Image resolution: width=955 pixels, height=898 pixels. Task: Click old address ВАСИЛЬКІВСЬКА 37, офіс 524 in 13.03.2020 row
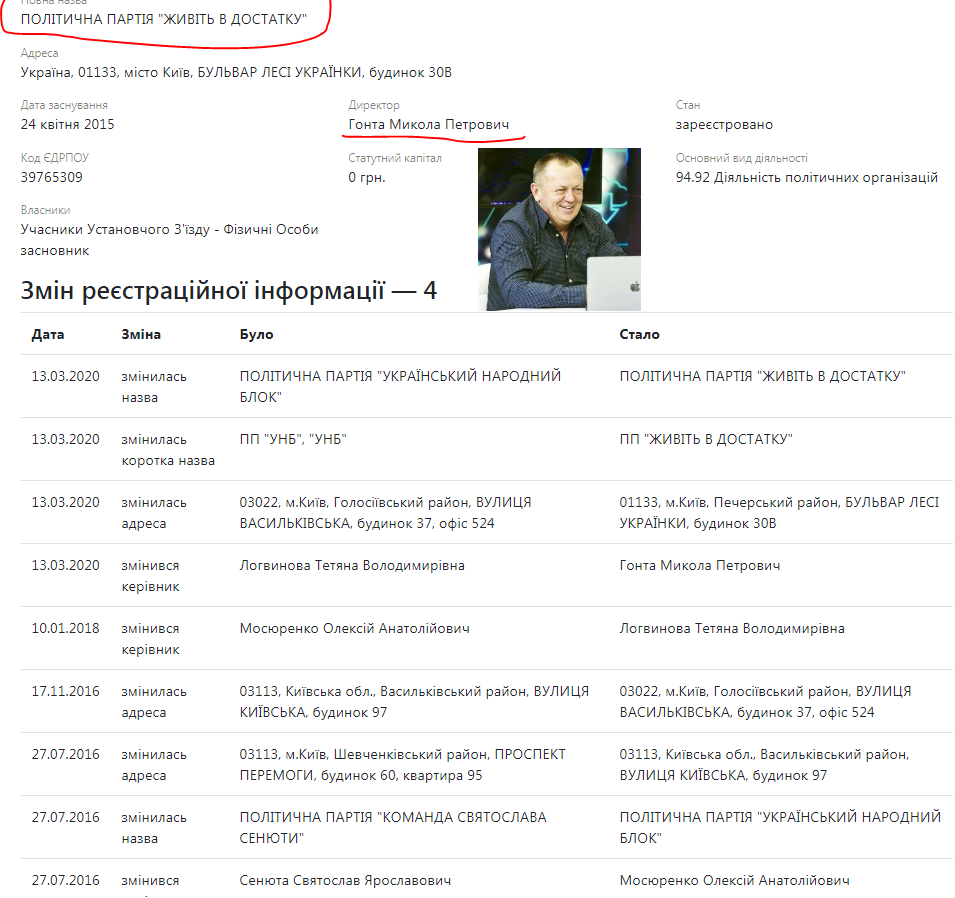[x=385, y=512]
